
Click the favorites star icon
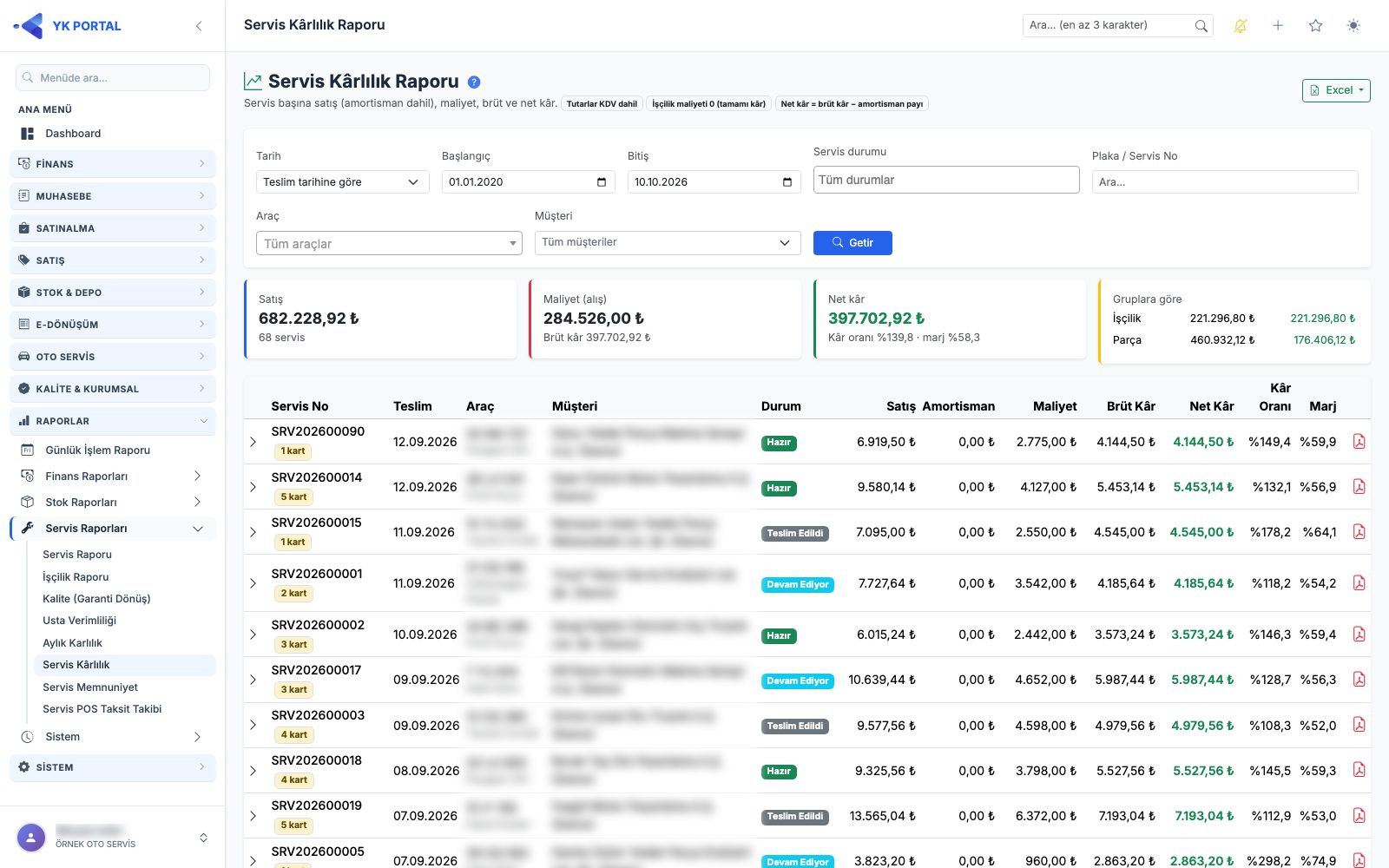click(x=1316, y=26)
